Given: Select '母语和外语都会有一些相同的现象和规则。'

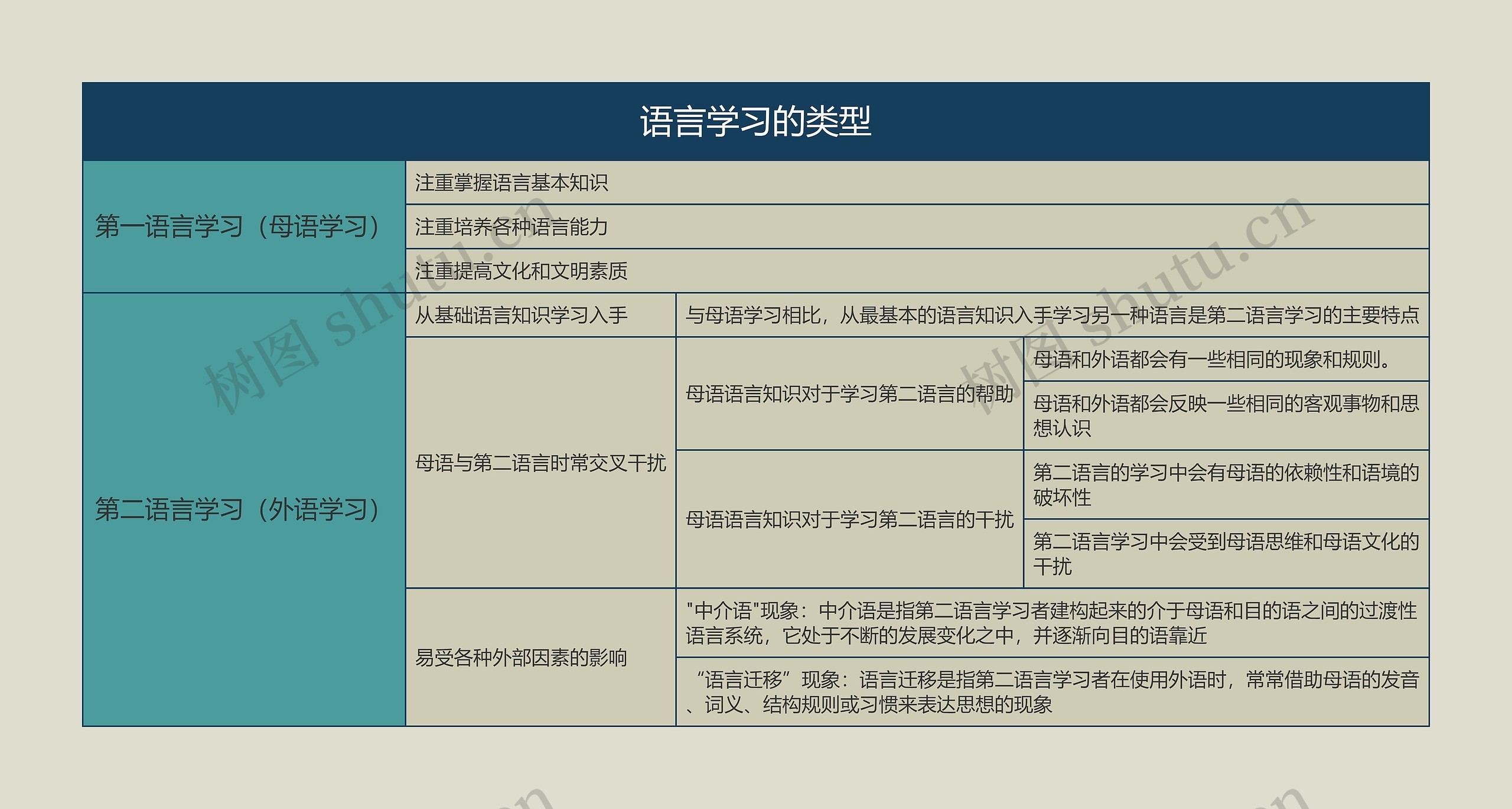Looking at the screenshot, I should click(1226, 359).
